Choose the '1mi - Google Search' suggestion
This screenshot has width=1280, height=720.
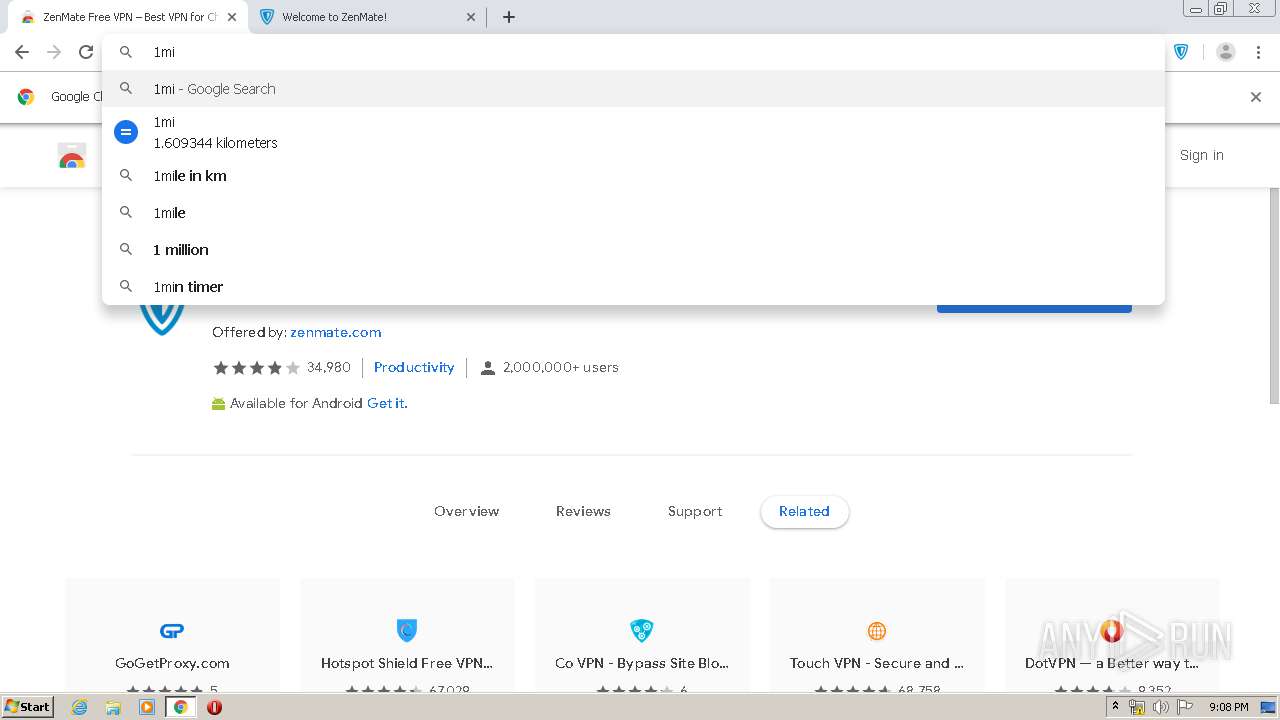tap(633, 89)
